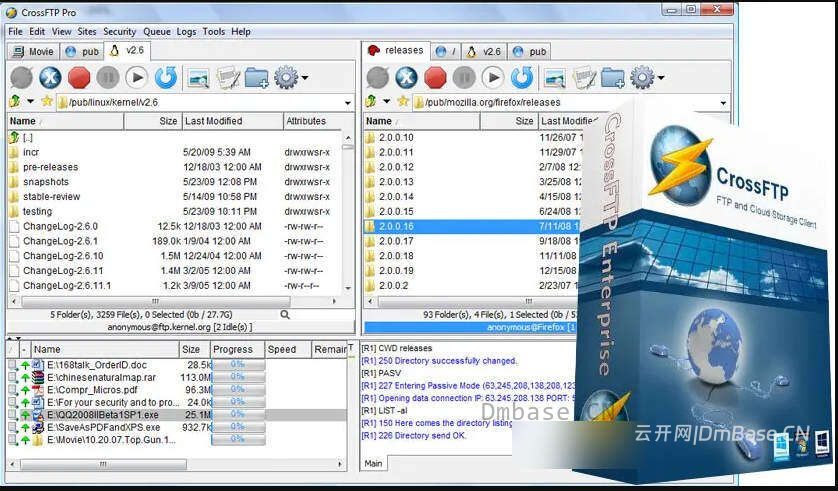This screenshot has height=491, width=838.
Task: Open the Queue menu
Action: (157, 32)
